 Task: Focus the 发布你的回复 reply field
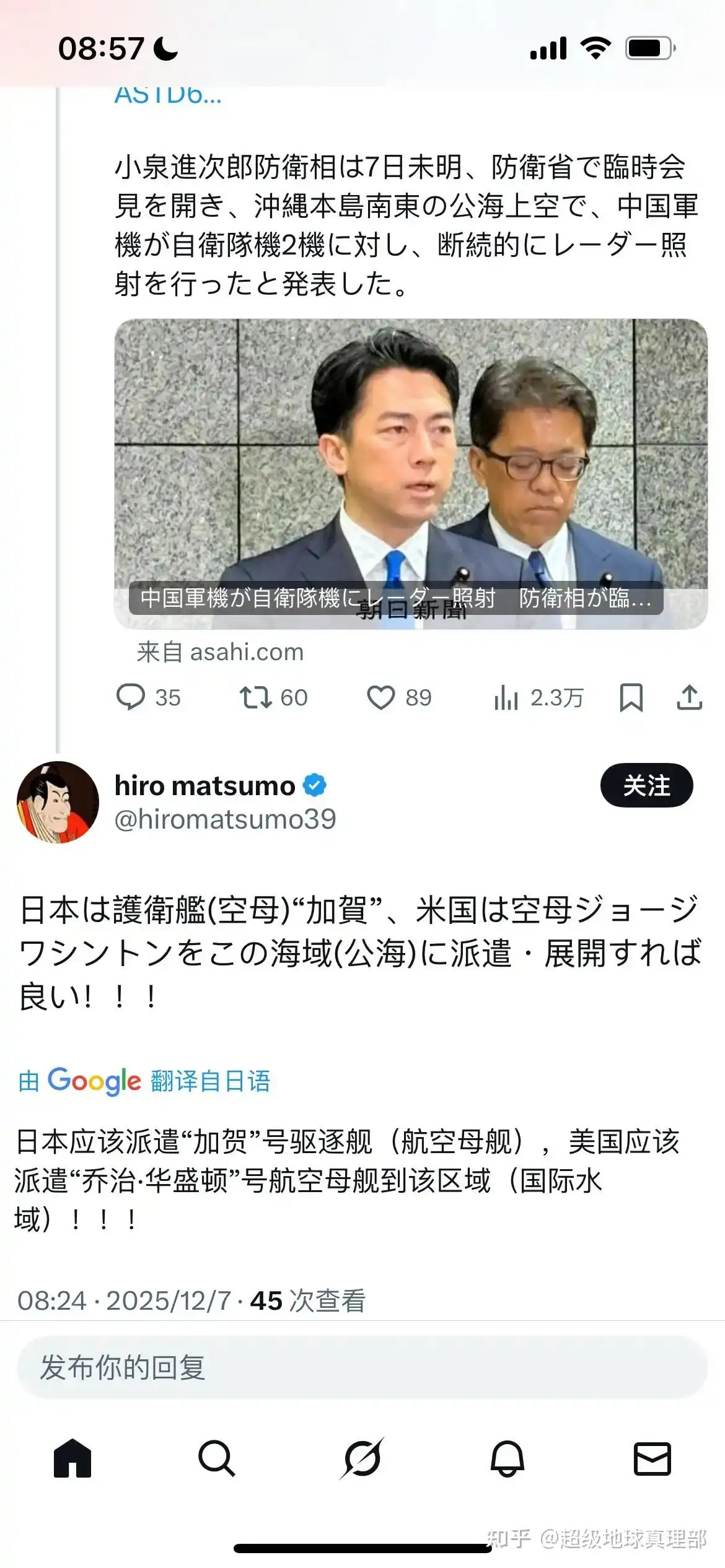[362, 1367]
